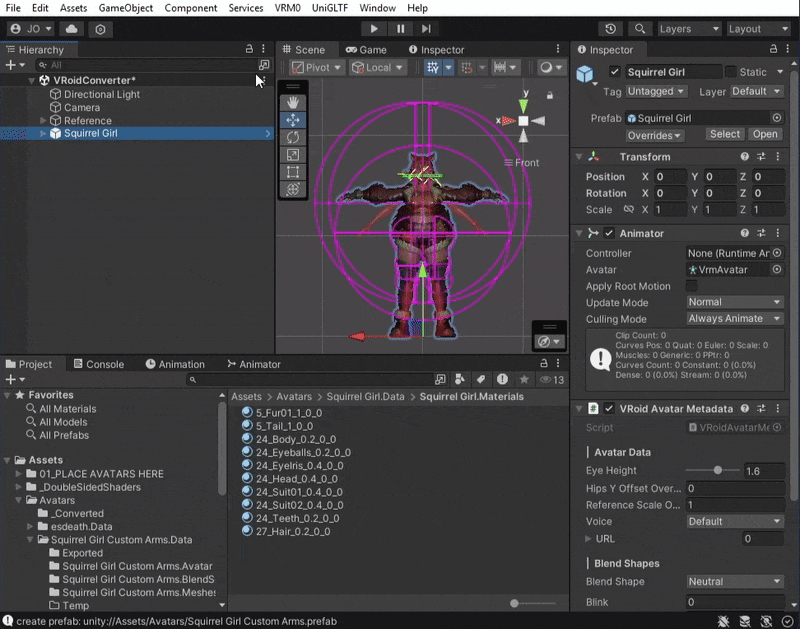Image resolution: width=800 pixels, height=629 pixels.
Task: Click the package manager hexagon toolbar icon
Action: pos(100,29)
